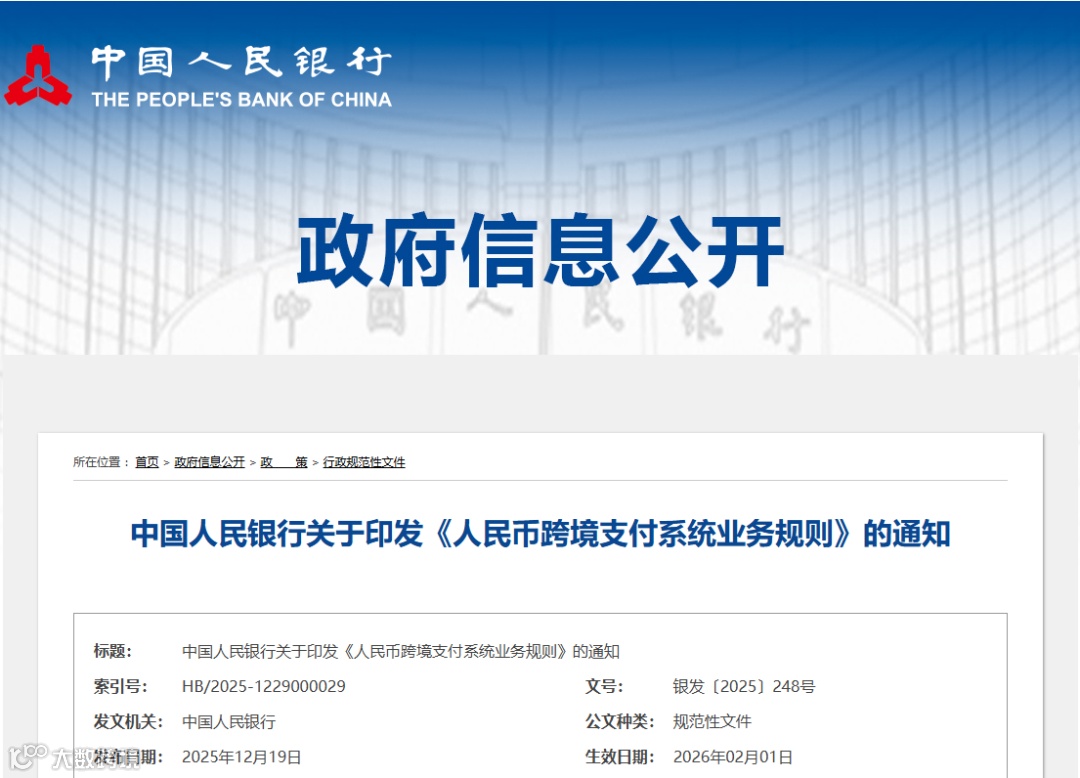Screen dimensions: 1080x778
Task: Click THE PEOPLE'S BANK OF CHINA text
Action: 241,100
